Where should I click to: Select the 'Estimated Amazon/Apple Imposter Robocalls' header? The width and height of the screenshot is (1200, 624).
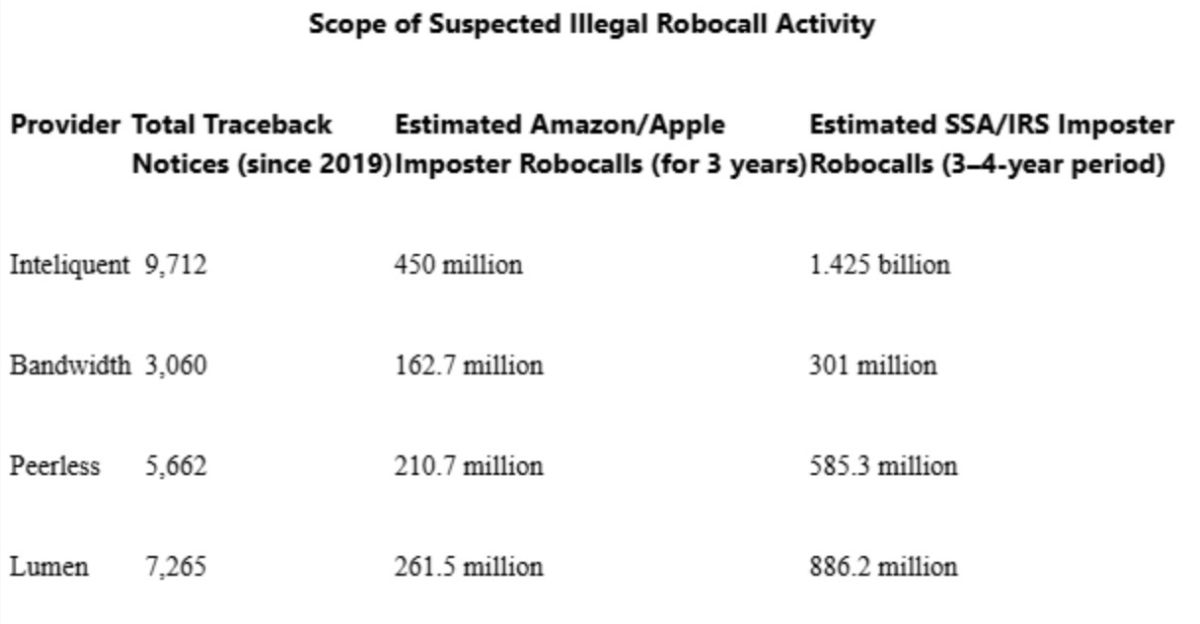[x=598, y=145]
